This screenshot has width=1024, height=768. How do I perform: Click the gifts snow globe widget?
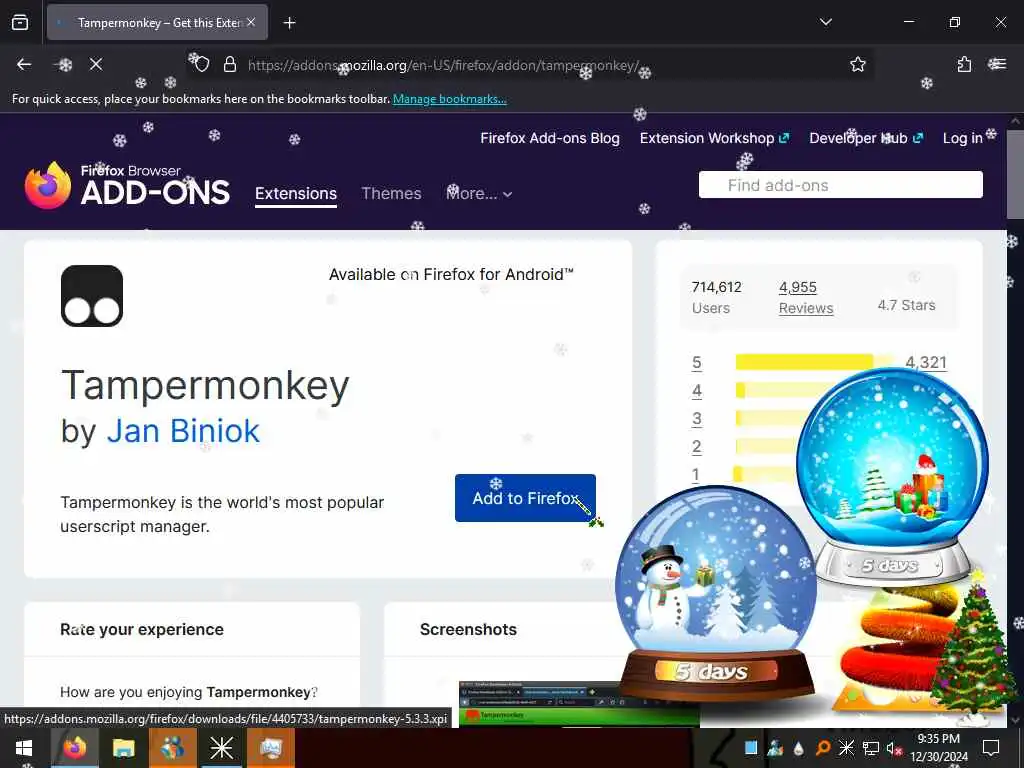[x=892, y=477]
